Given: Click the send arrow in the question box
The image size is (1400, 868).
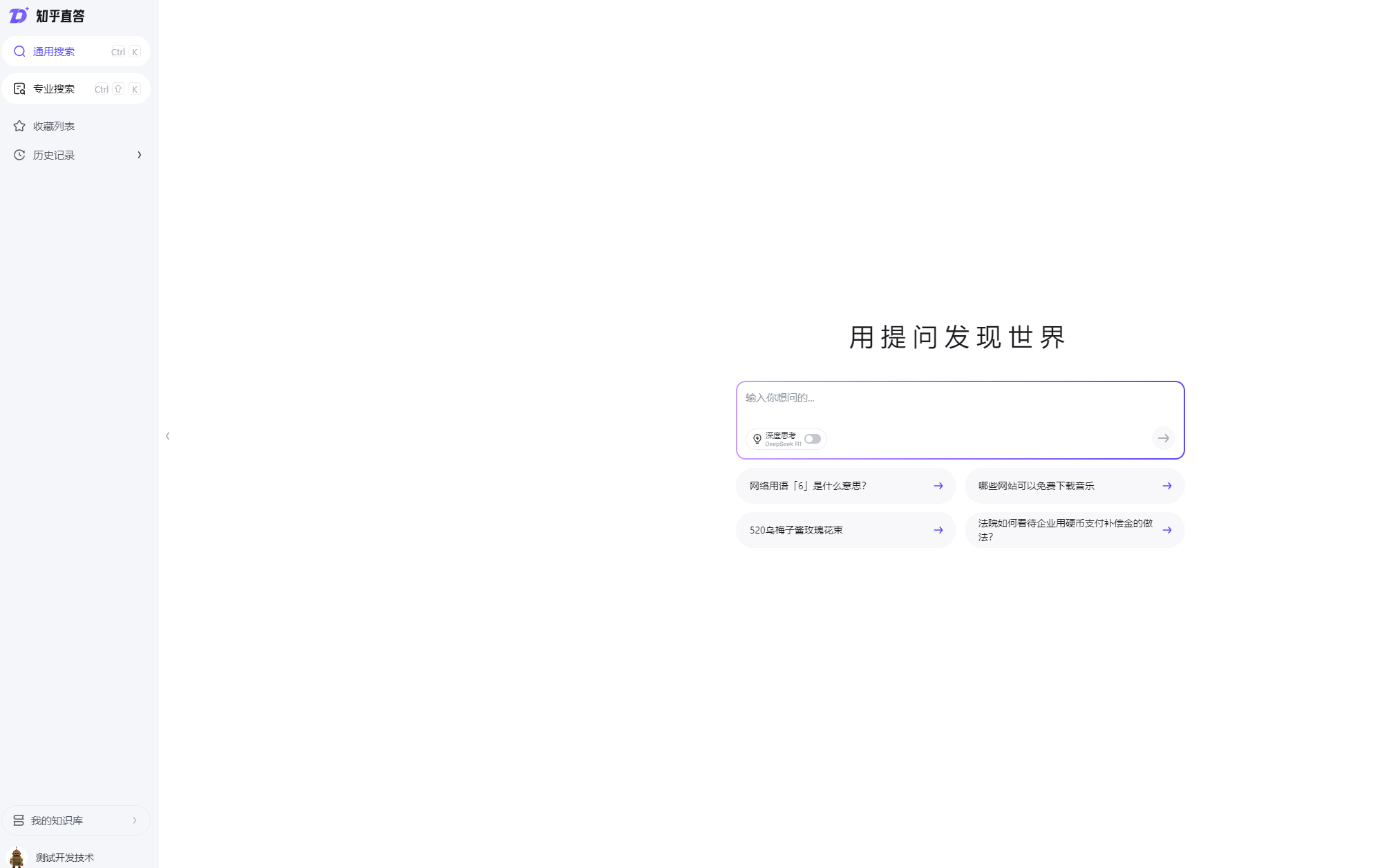Looking at the screenshot, I should pos(1163,438).
